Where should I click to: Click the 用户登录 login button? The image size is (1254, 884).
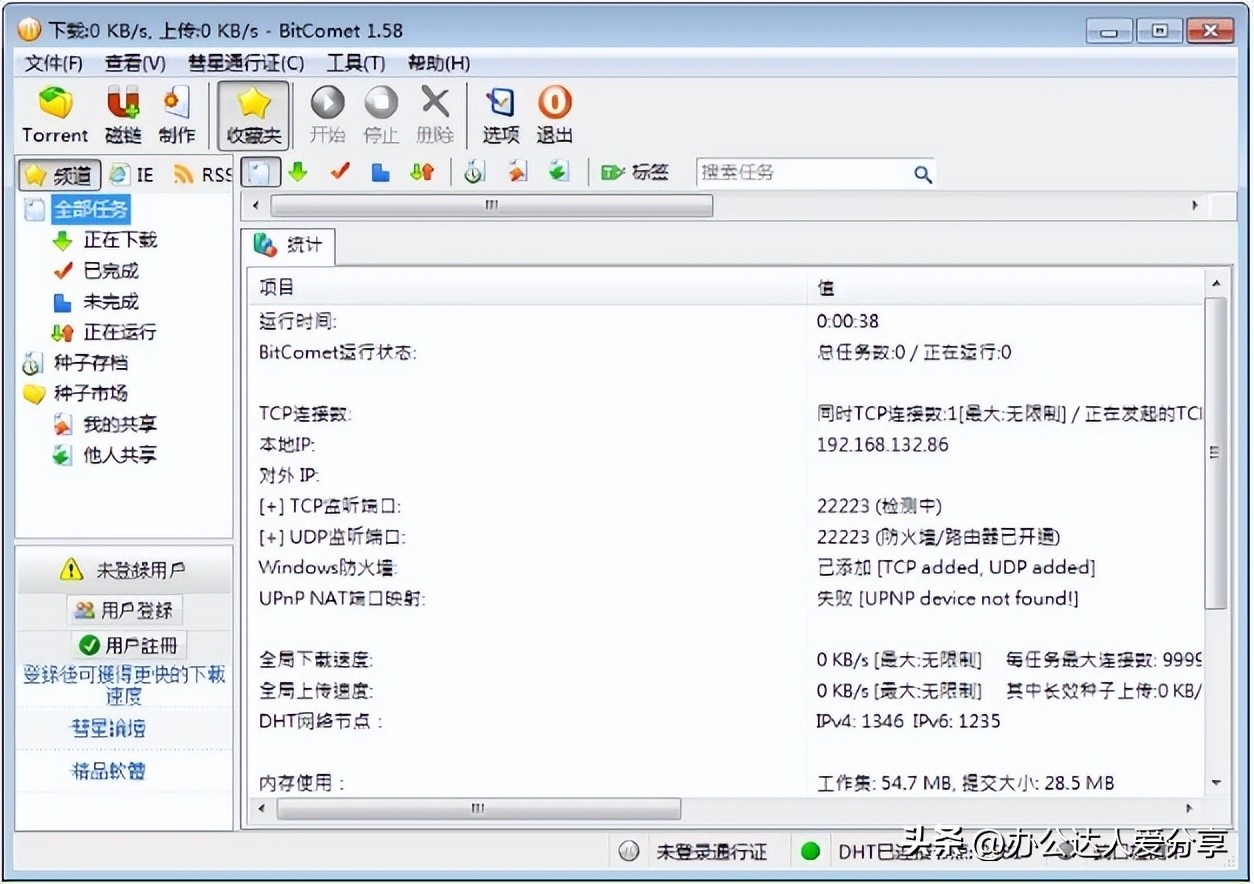click(125, 610)
